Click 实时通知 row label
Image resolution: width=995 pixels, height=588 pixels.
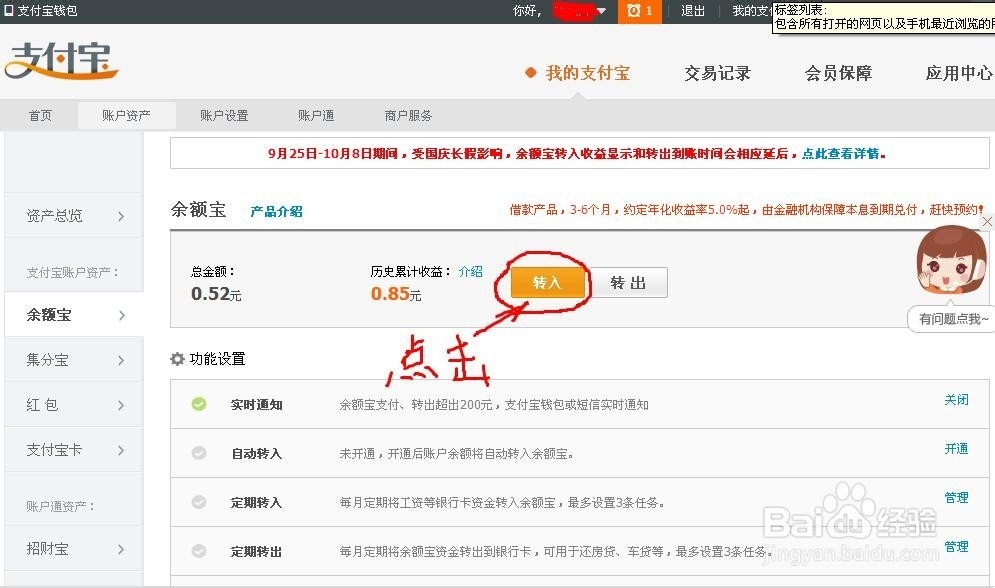256,405
